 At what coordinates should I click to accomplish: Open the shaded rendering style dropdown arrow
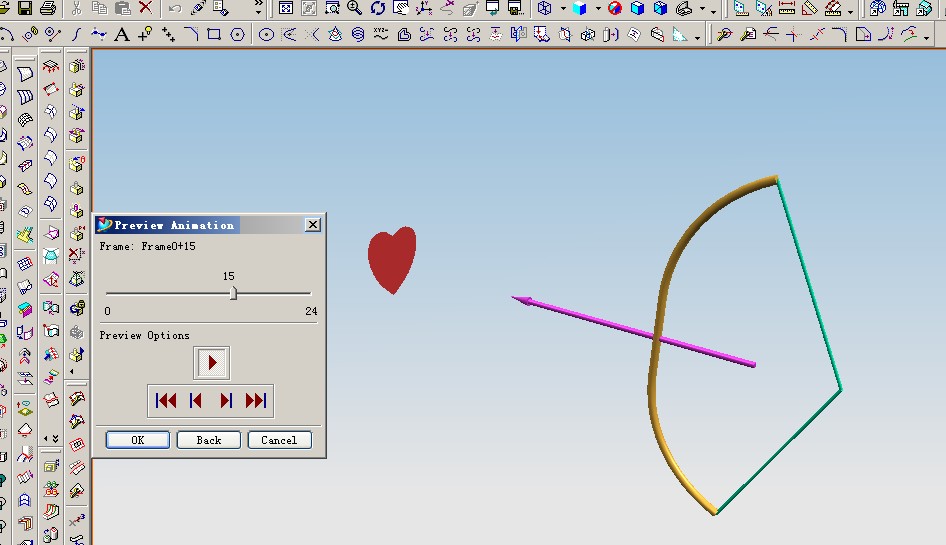598,8
